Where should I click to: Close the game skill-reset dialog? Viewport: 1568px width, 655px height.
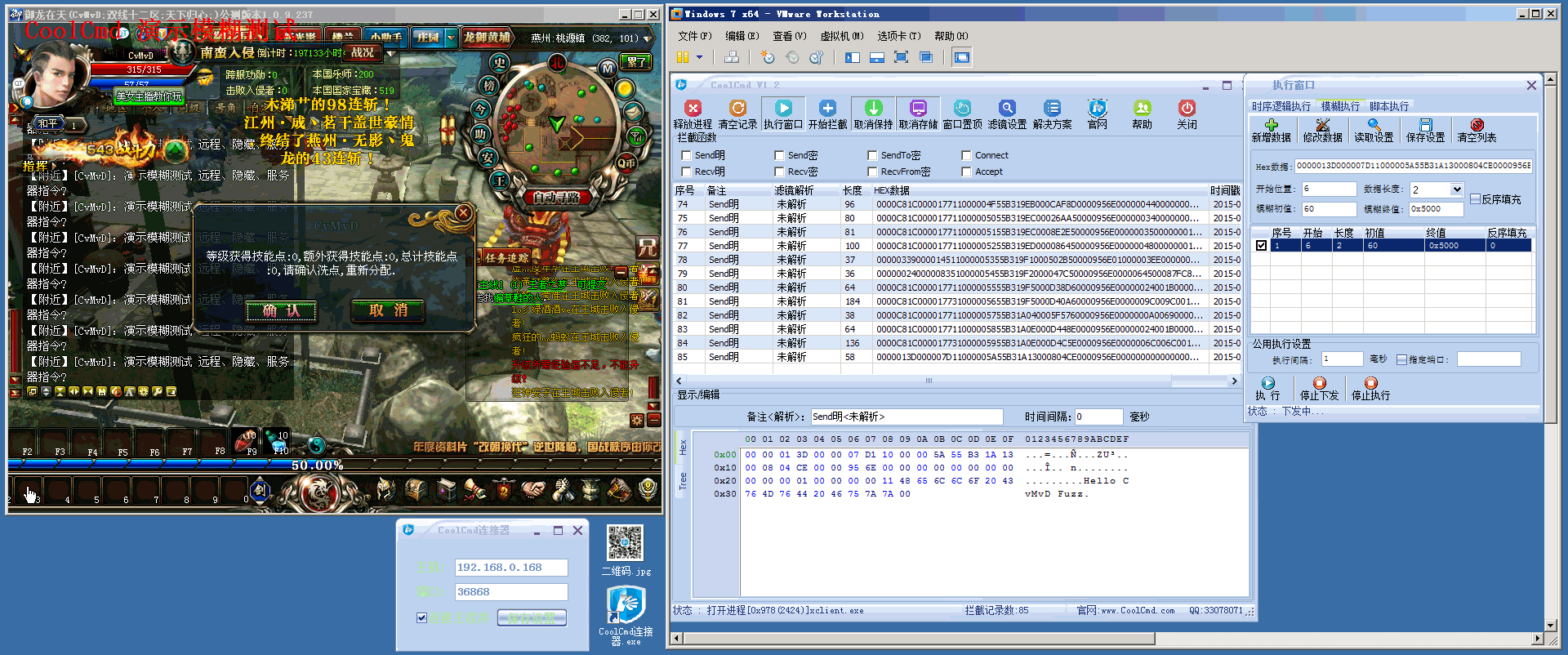click(x=463, y=213)
